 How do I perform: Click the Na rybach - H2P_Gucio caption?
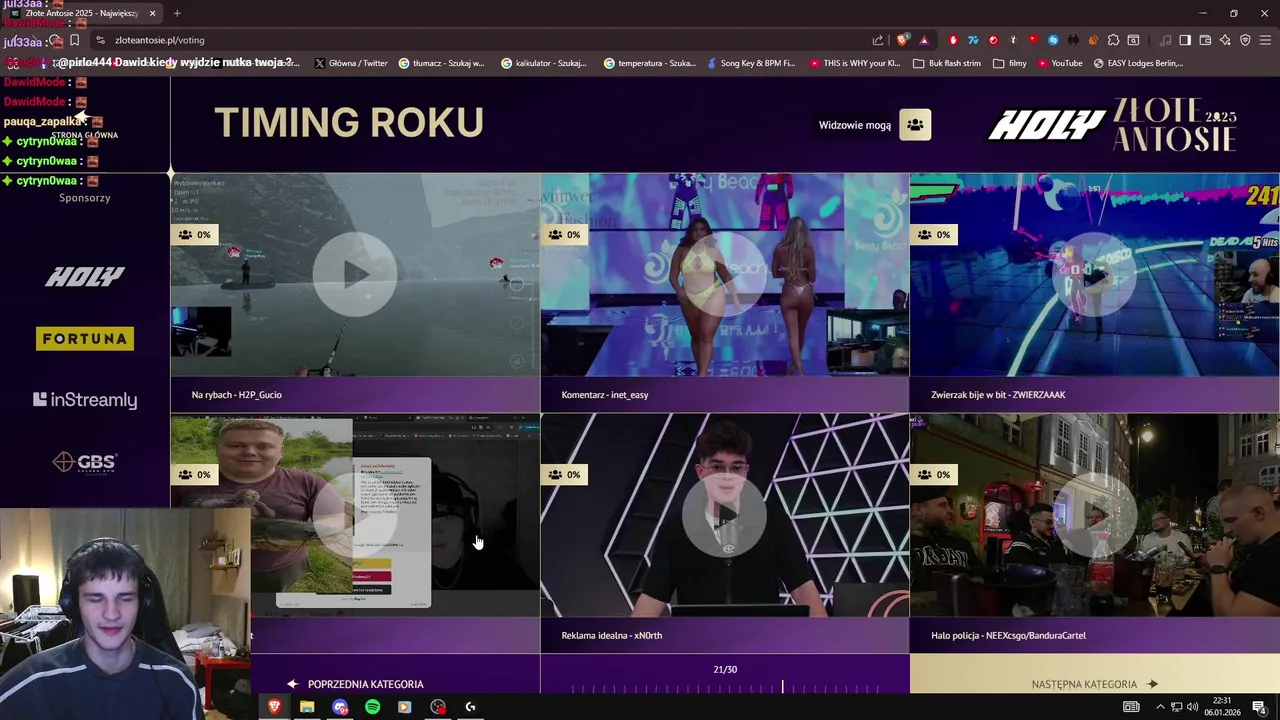click(x=237, y=395)
